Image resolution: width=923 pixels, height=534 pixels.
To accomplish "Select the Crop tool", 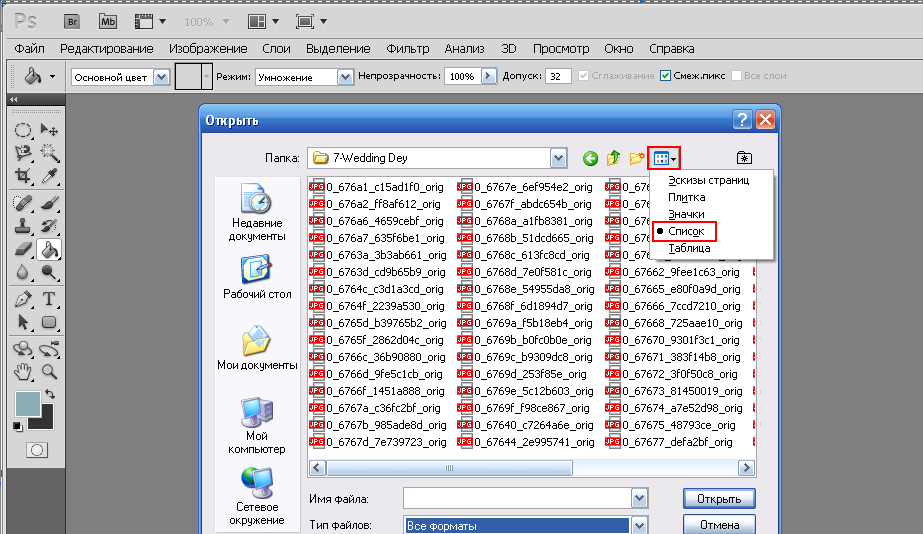I will [x=24, y=177].
